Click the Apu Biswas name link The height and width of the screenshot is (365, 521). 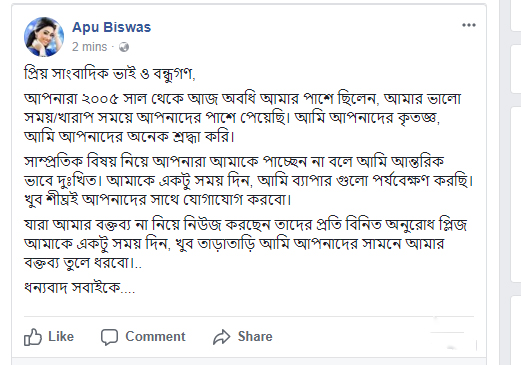tap(111, 27)
